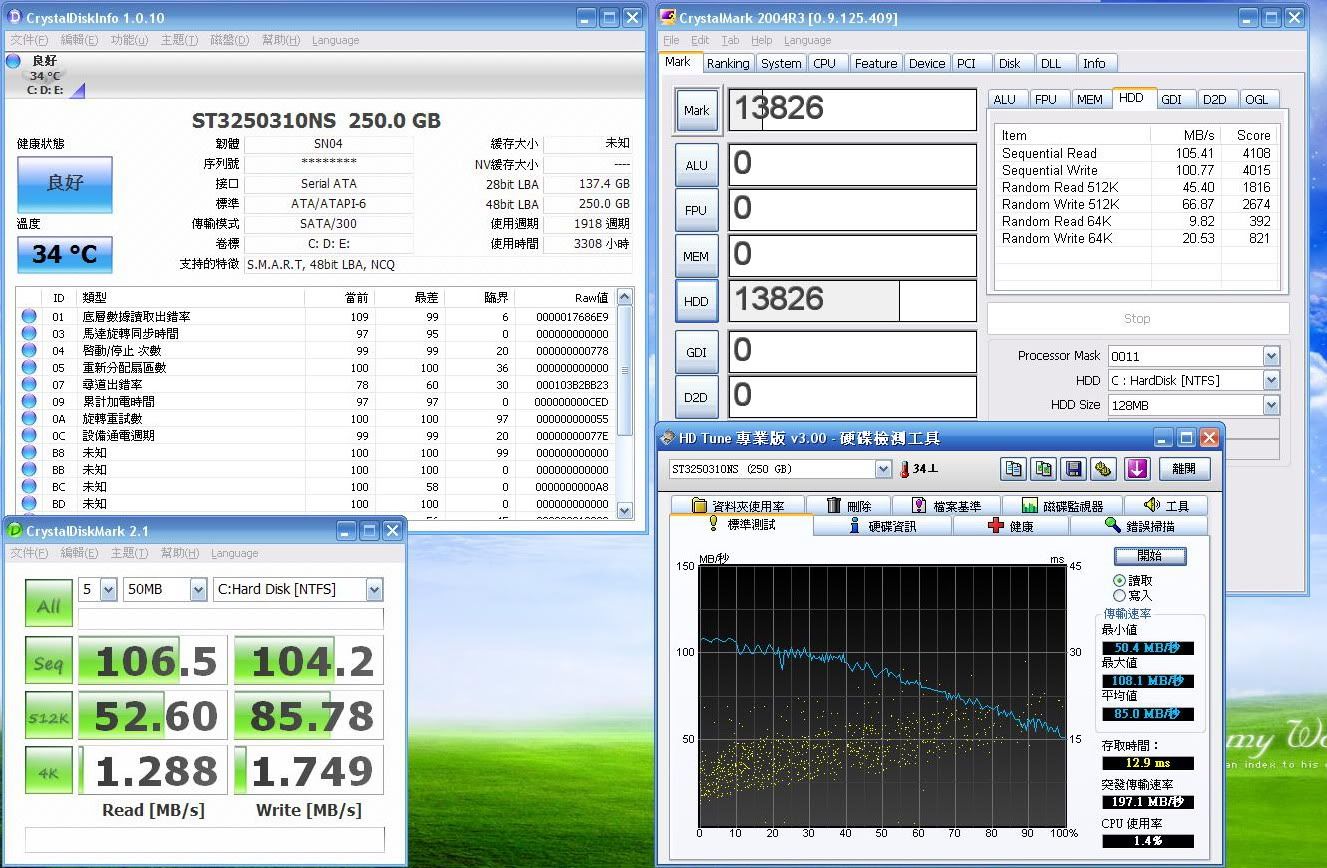Run the Seq test in CrystalDiskMark
Screen dimensions: 1327x868
coord(49,661)
